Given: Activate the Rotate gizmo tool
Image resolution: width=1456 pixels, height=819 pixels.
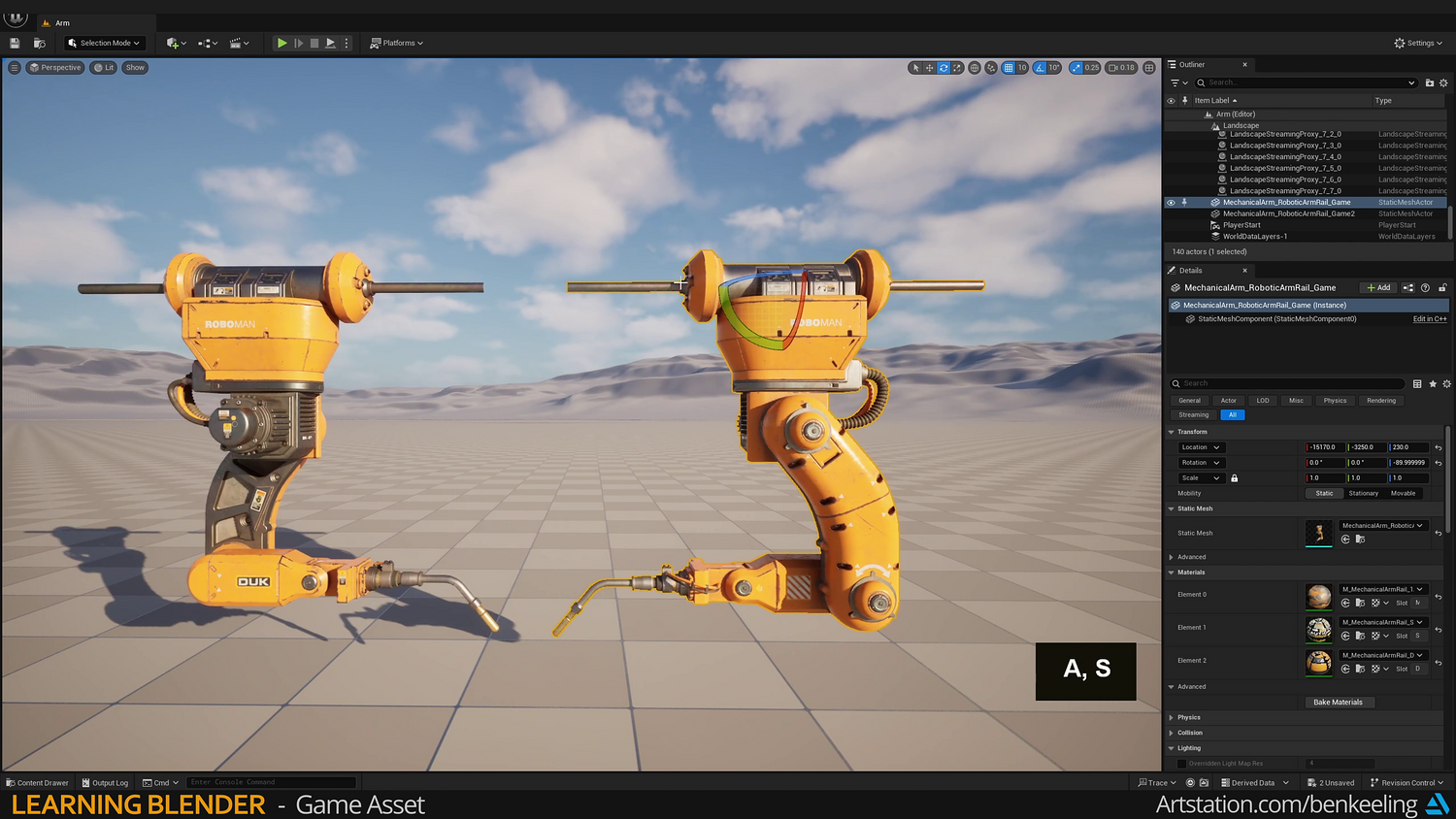Looking at the screenshot, I should (x=943, y=68).
